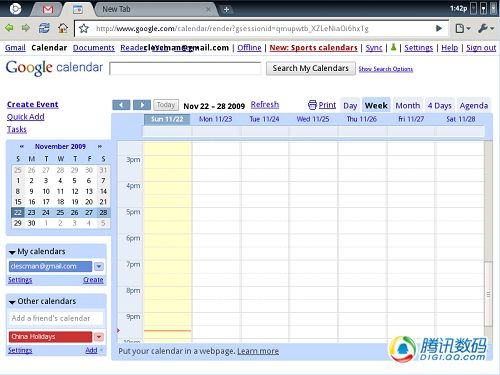
Task: Click the Sat 11/28 column header
Action: pyautogui.click(x=461, y=119)
